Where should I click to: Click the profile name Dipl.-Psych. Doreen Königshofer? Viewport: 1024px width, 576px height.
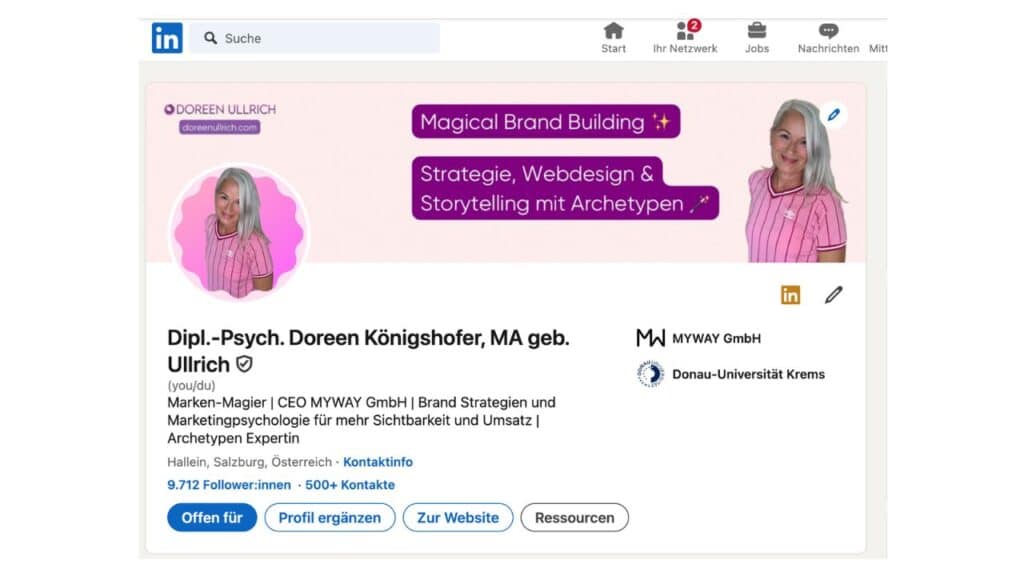368,351
